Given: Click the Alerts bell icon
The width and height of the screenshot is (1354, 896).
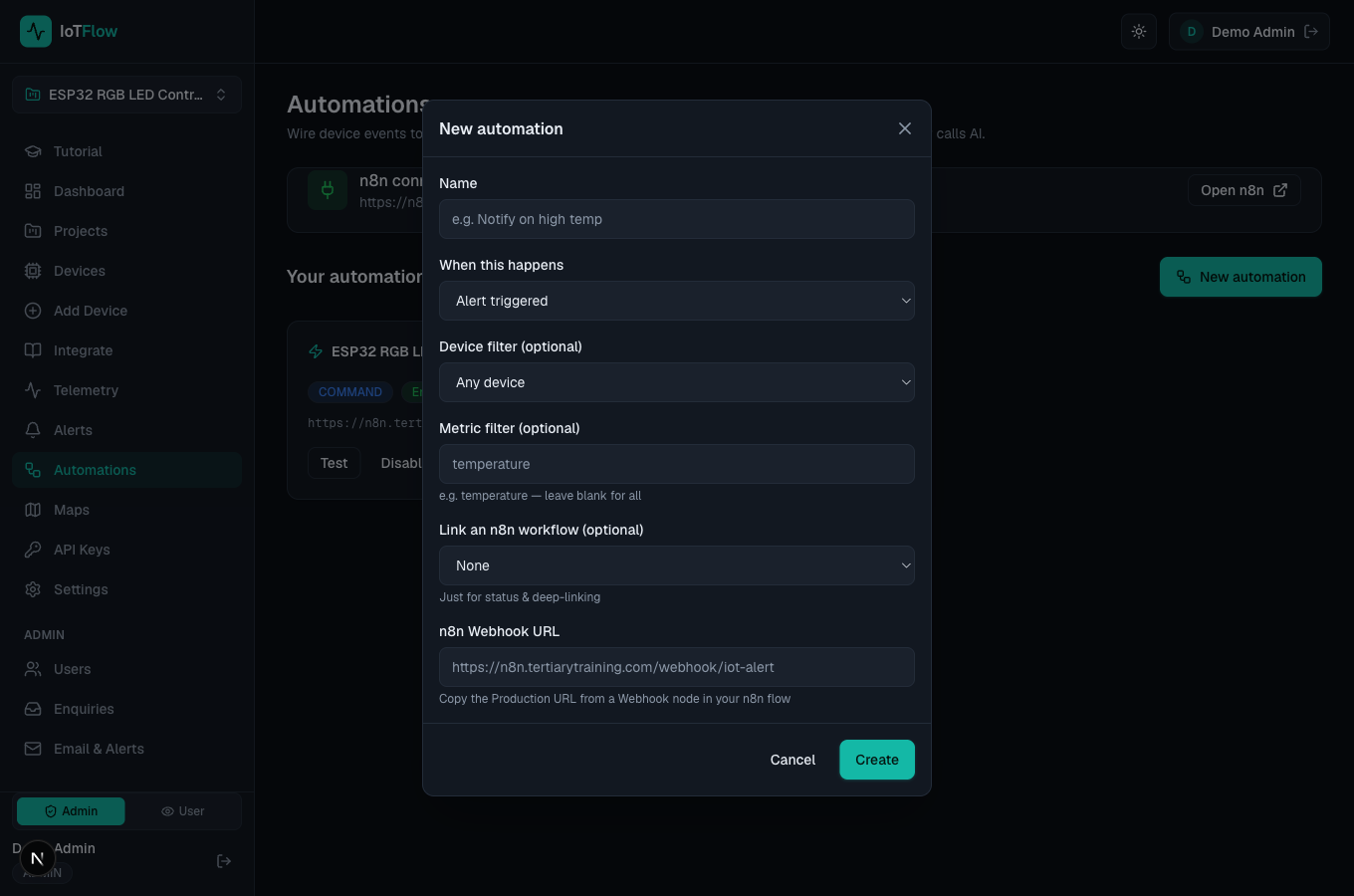Looking at the screenshot, I should click(x=33, y=430).
